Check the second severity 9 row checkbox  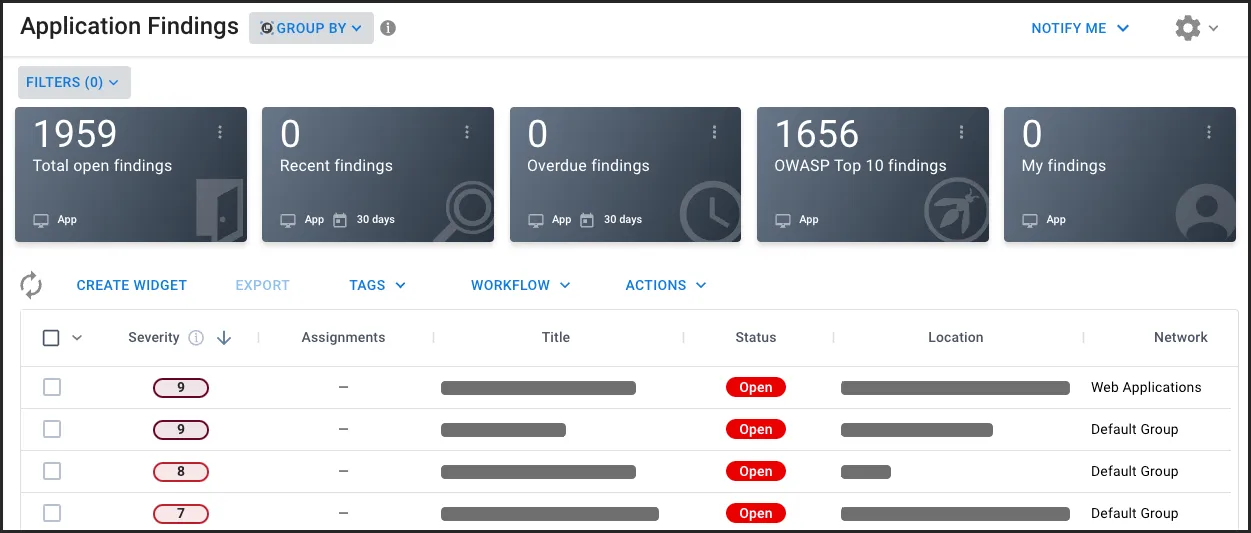tap(52, 429)
